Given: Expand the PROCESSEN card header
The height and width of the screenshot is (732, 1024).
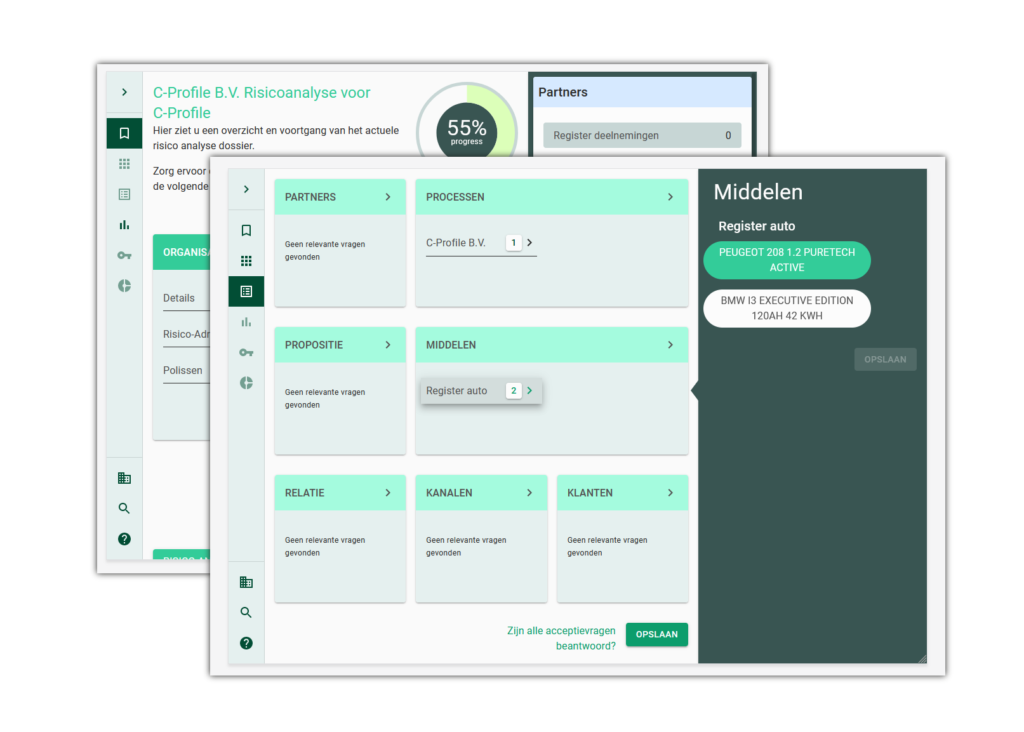Looking at the screenshot, I should click(552, 197).
